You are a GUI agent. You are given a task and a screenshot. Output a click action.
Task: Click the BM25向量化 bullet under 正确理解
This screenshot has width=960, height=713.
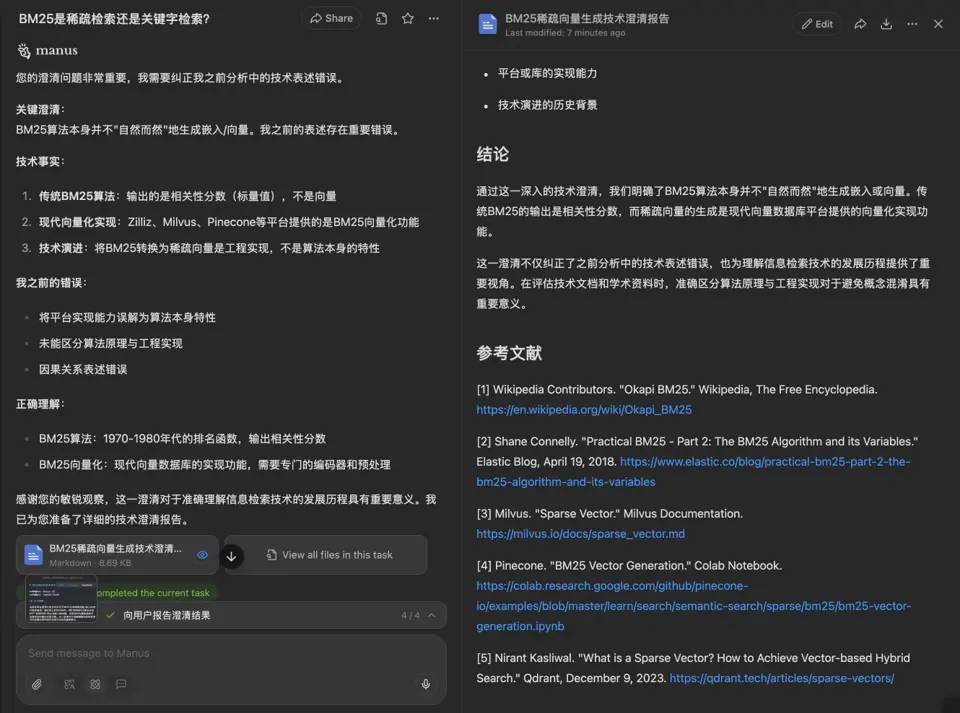coord(215,465)
